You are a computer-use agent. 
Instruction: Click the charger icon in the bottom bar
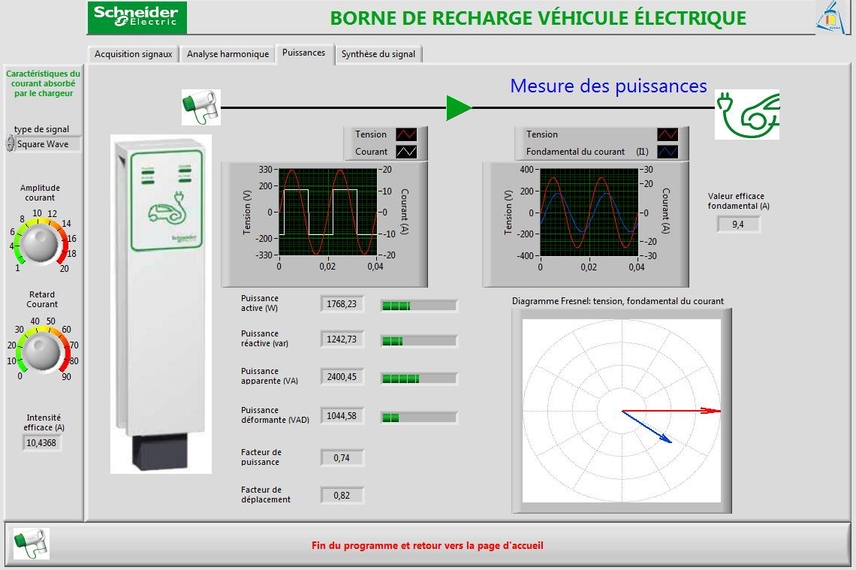[x=31, y=544]
